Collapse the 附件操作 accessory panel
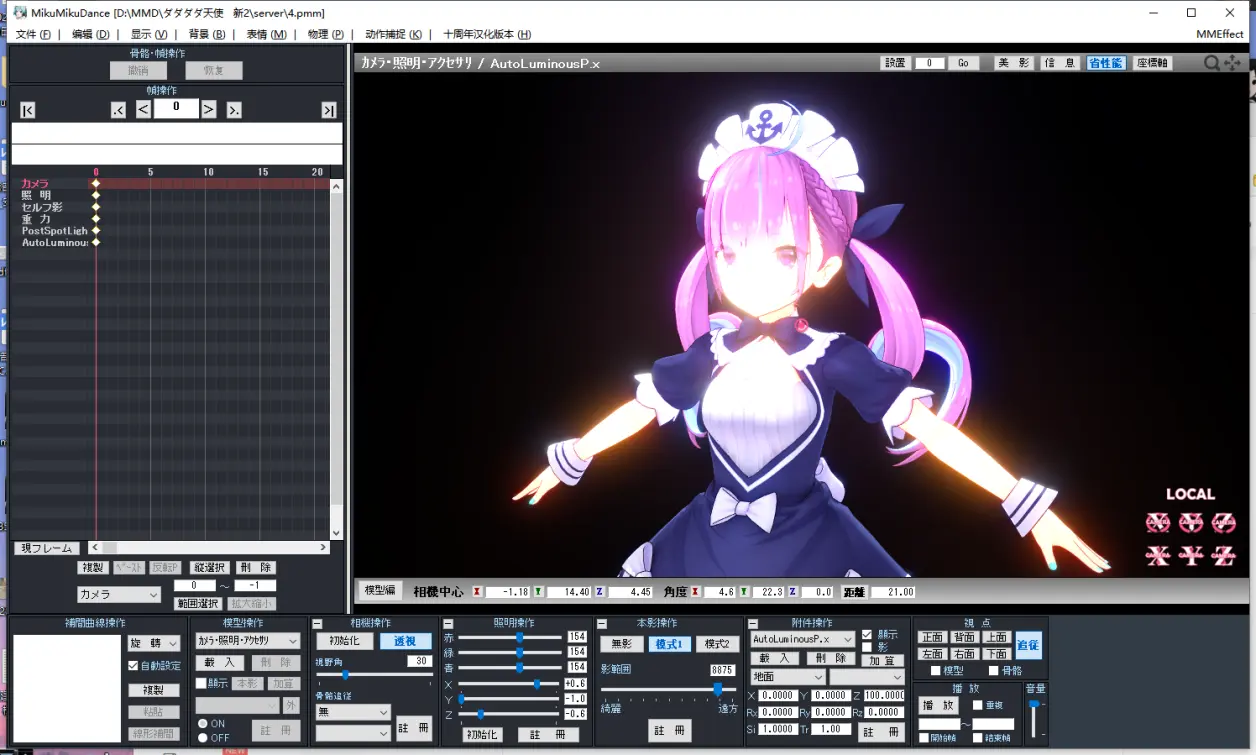1256x755 pixels. click(753, 623)
